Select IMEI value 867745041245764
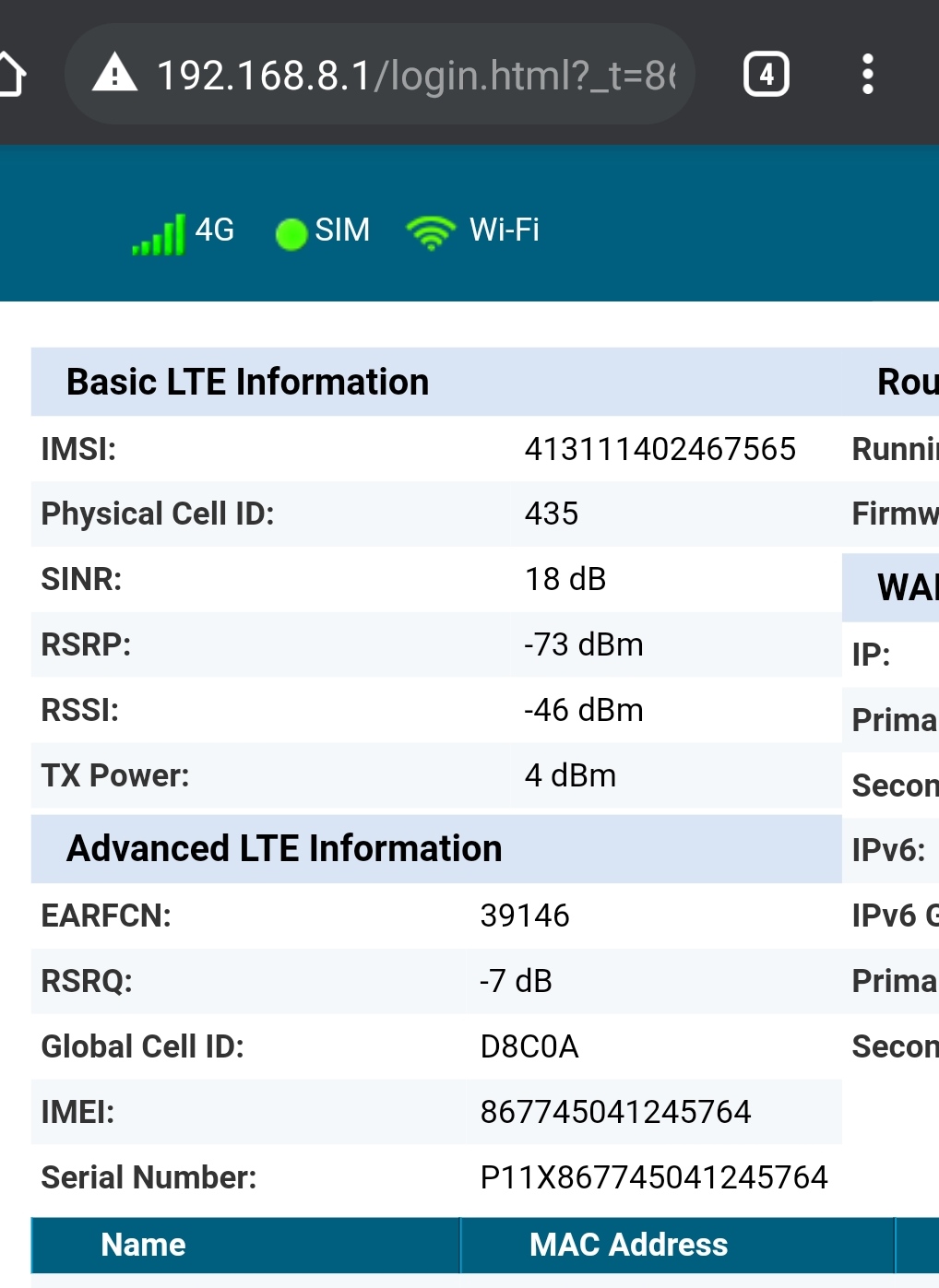 point(616,1112)
